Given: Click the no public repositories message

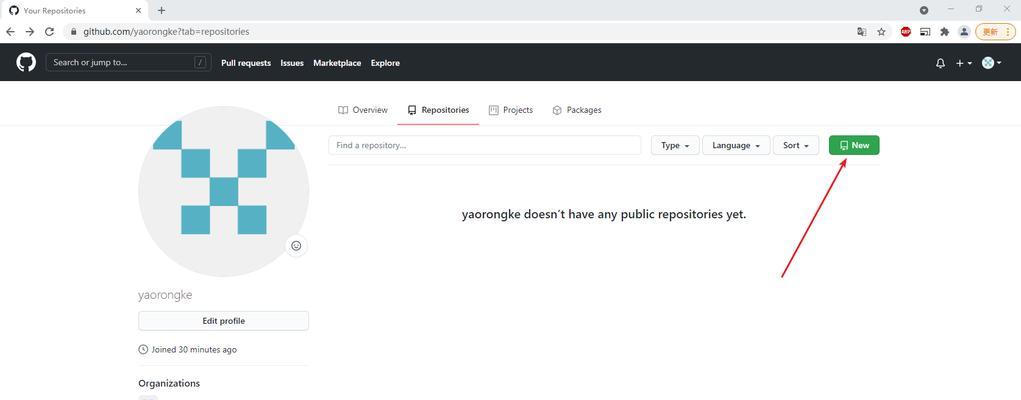Looking at the screenshot, I should pyautogui.click(x=604, y=214).
